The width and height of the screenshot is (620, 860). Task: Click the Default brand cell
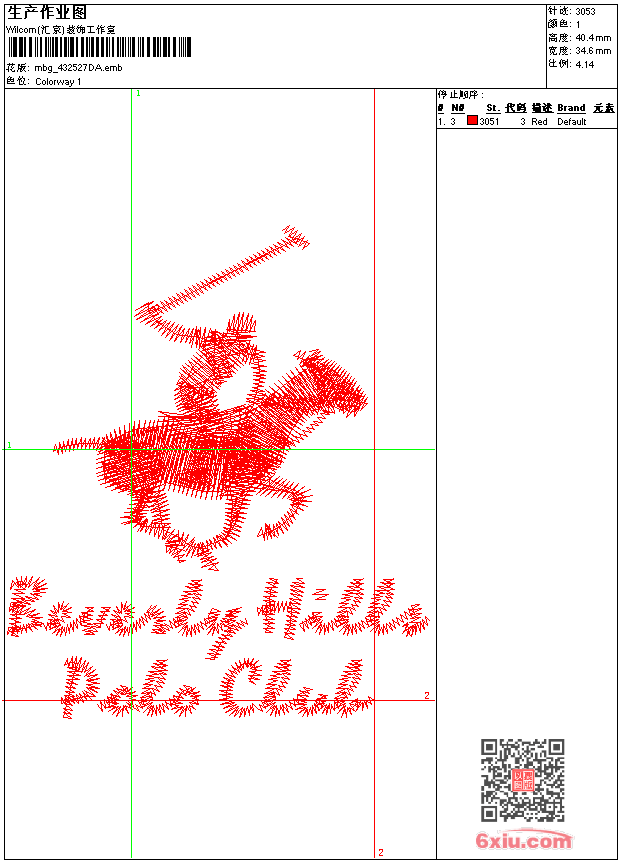tap(572, 122)
